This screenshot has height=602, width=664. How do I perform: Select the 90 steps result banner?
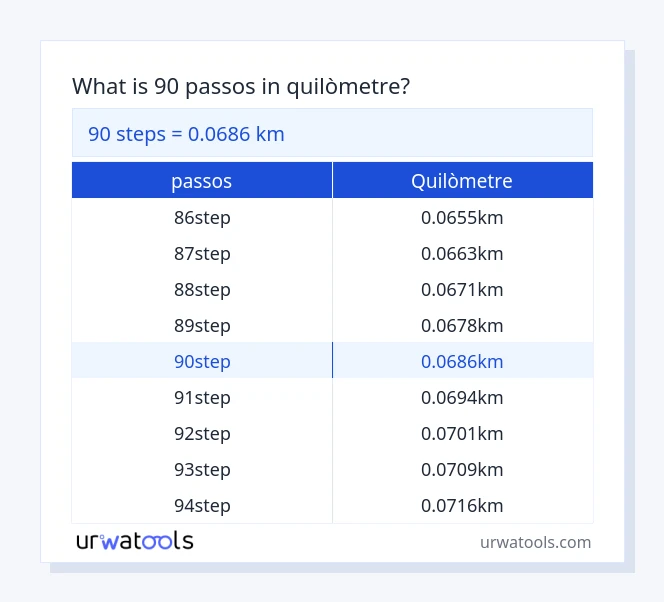(332, 133)
